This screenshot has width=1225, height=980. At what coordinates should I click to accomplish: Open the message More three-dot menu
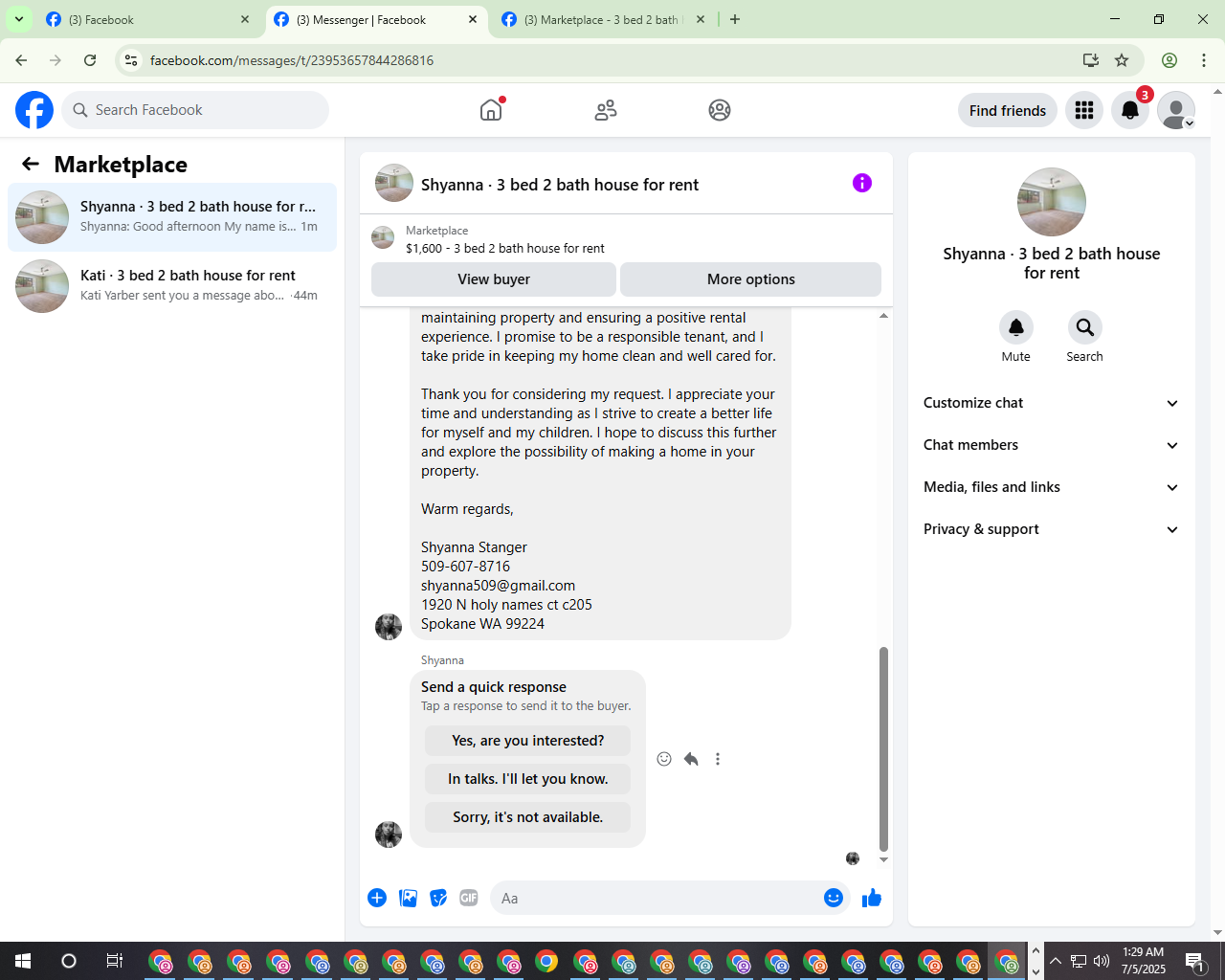click(x=718, y=759)
